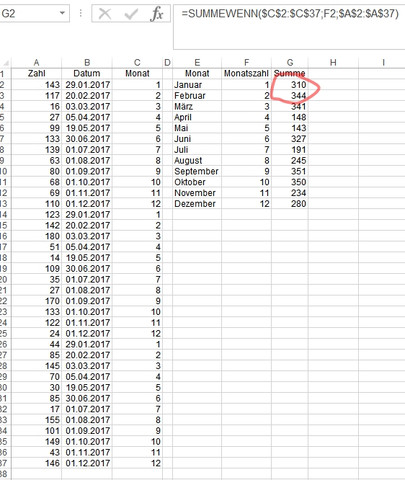Select column E header
Viewport: 405px width, 480px height.
[197, 62]
